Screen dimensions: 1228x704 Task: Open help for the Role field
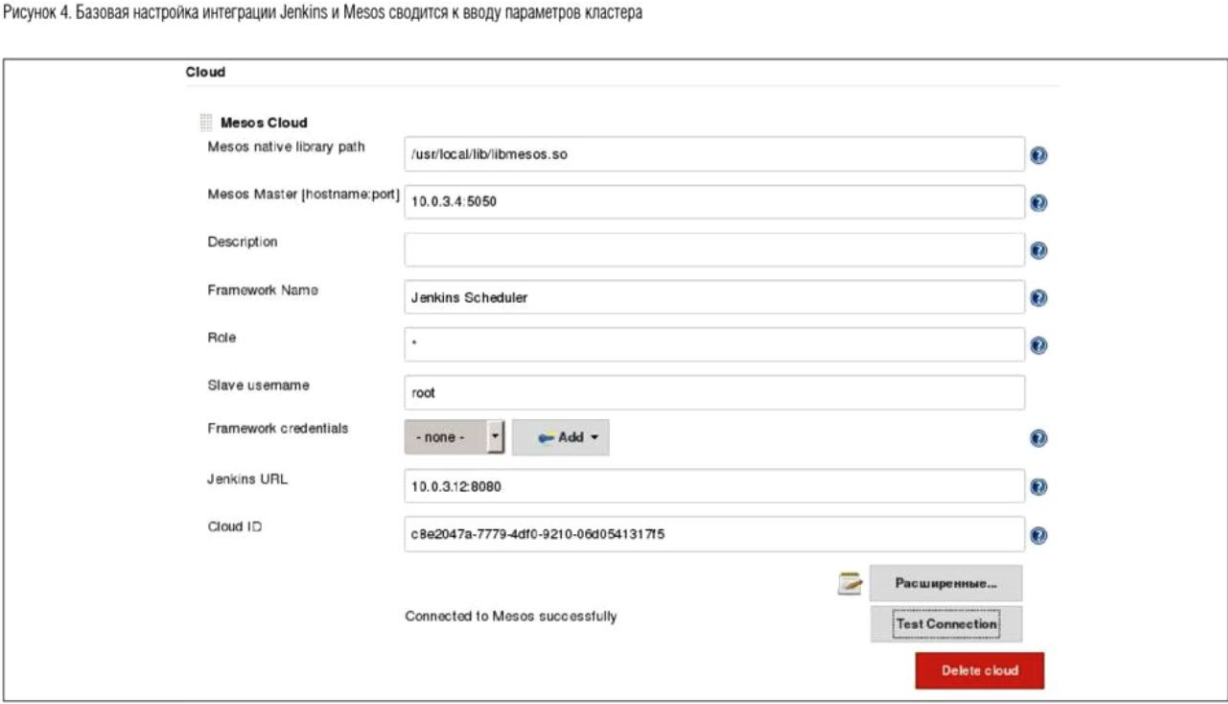pyautogui.click(x=1037, y=345)
